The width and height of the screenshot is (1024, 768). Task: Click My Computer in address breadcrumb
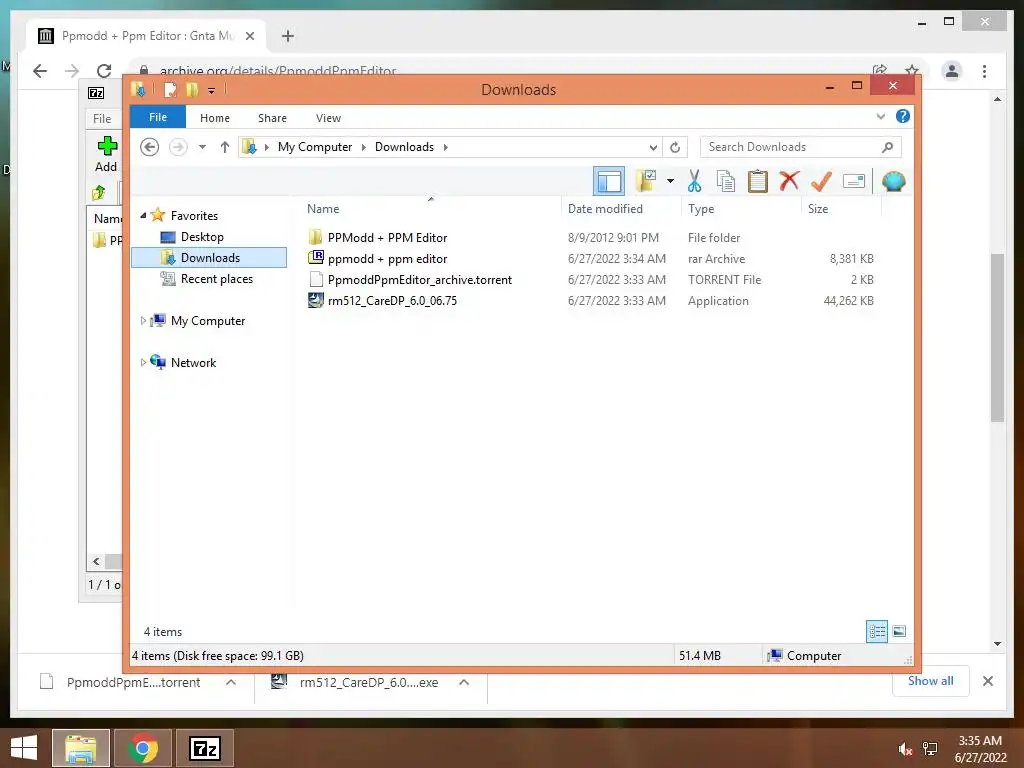coord(315,147)
